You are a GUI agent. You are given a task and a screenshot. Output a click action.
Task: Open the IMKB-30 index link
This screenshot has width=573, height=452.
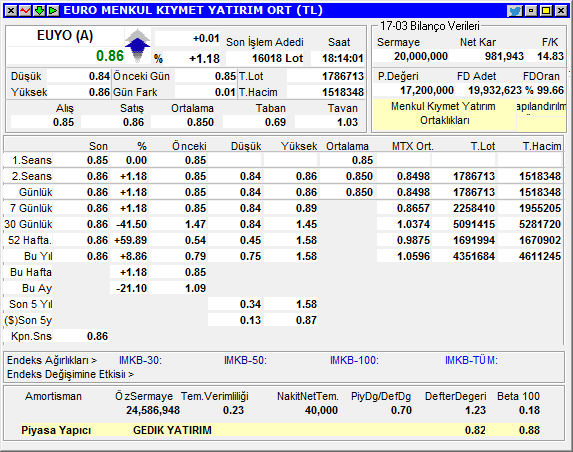[x=140, y=360]
